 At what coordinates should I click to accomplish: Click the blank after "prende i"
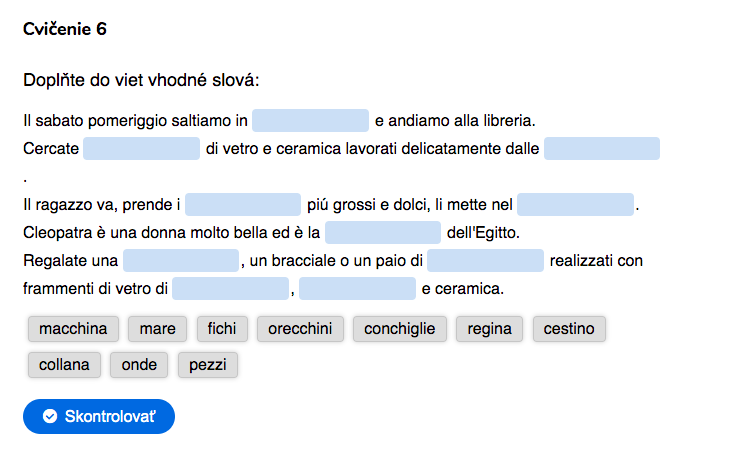243,204
